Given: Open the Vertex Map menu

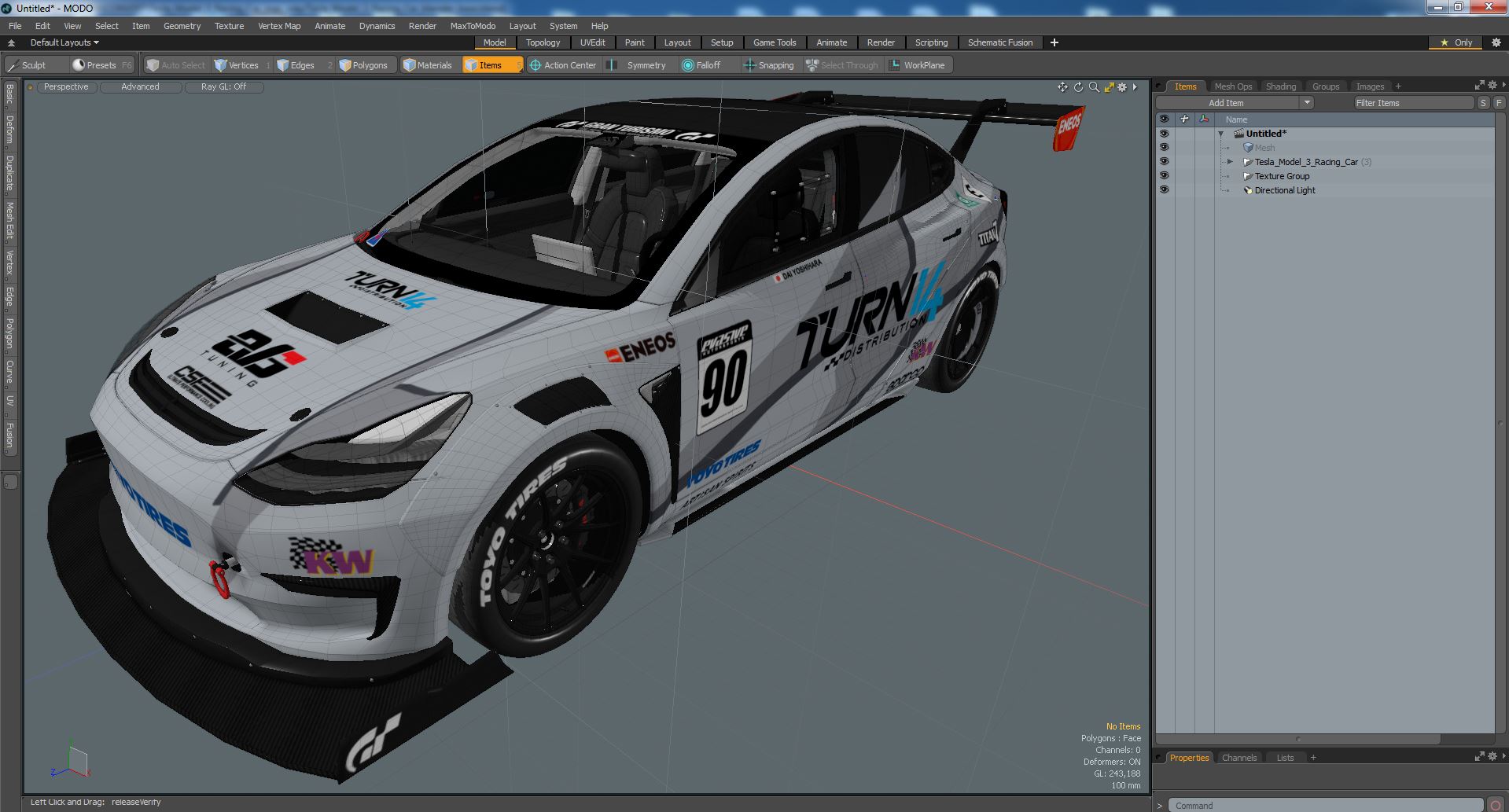Looking at the screenshot, I should point(279,26).
